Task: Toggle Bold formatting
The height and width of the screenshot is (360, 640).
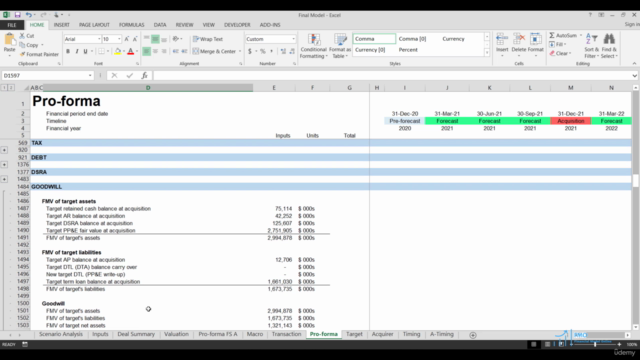Action: pyautogui.click(x=68, y=51)
